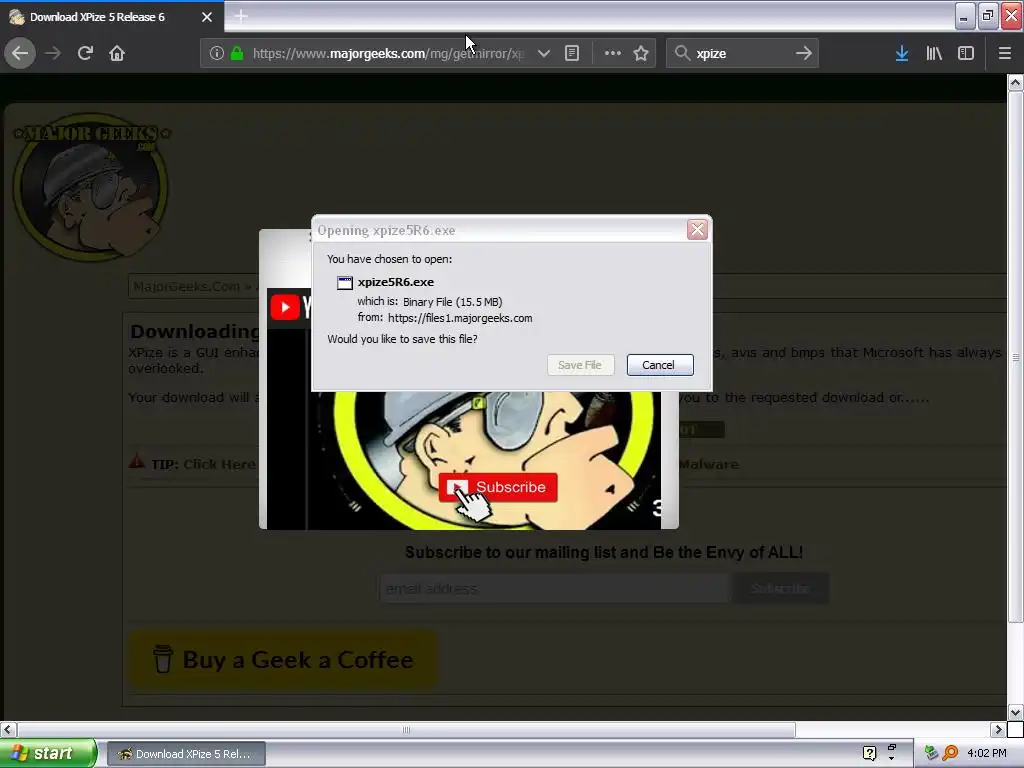Click the network connection tray icon
The height and width of the screenshot is (768, 1024).
point(931,753)
